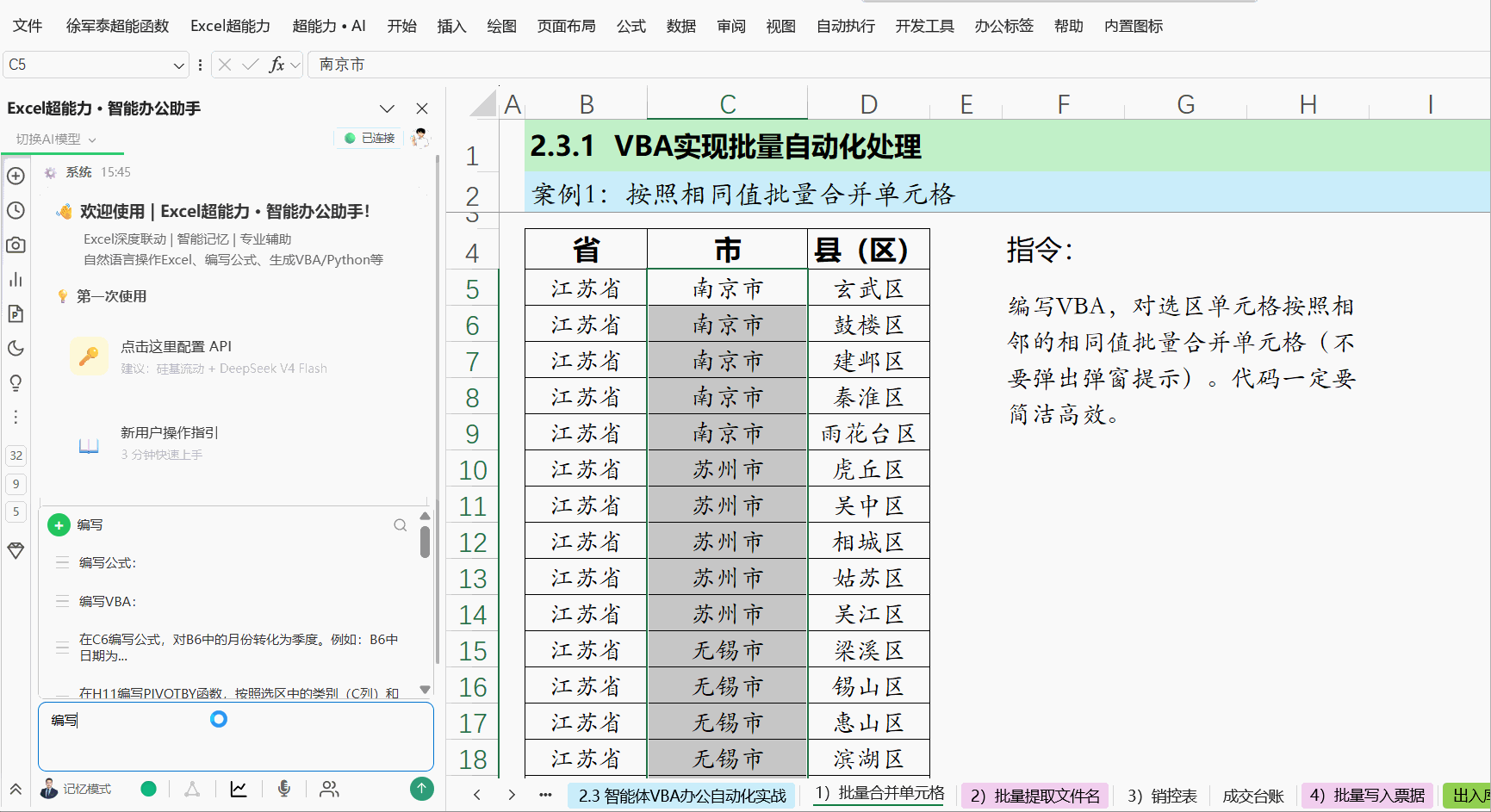Click the chat input field containing 编写

click(x=235, y=736)
